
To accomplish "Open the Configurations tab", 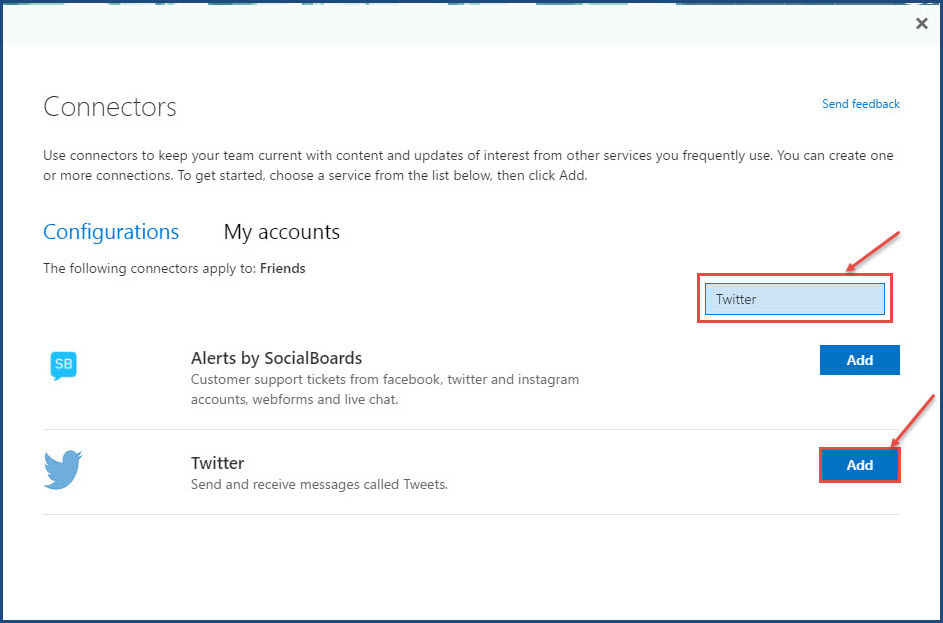I will (111, 232).
